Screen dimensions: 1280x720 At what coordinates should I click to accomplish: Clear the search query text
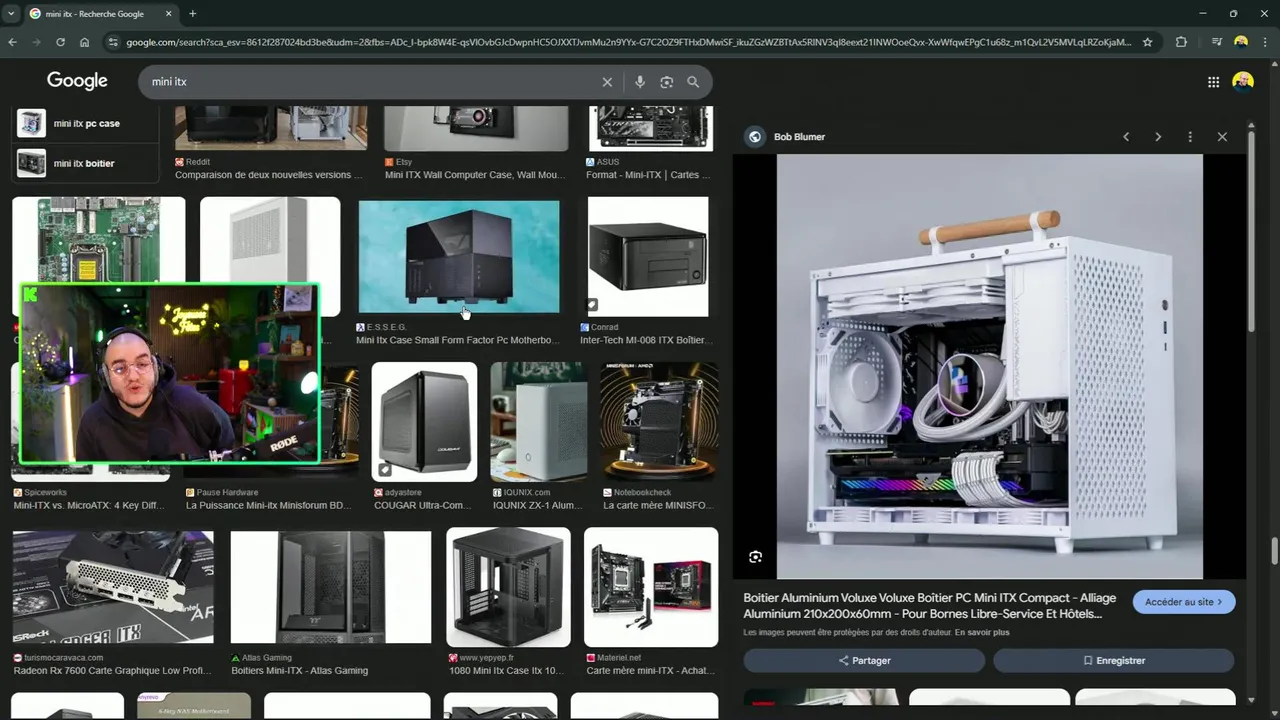pos(607,82)
